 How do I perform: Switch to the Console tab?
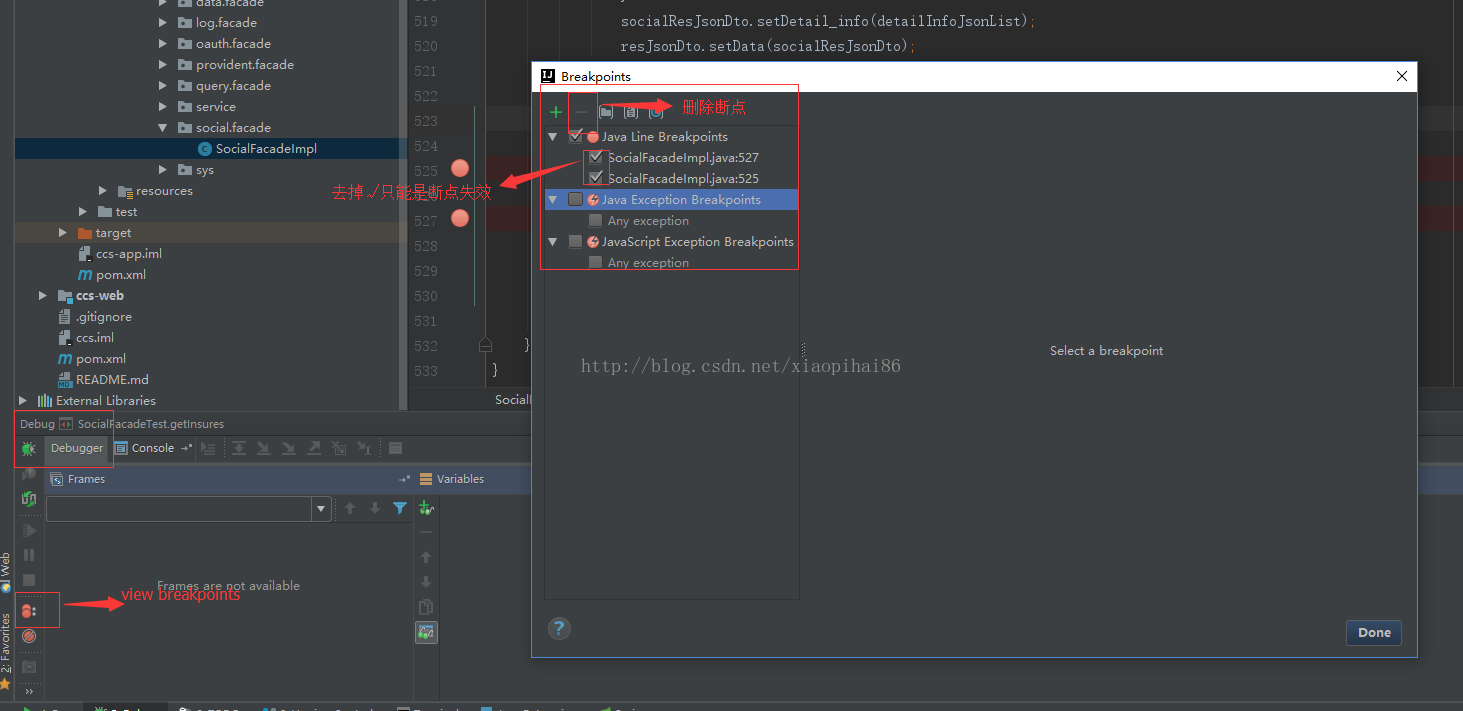(153, 448)
